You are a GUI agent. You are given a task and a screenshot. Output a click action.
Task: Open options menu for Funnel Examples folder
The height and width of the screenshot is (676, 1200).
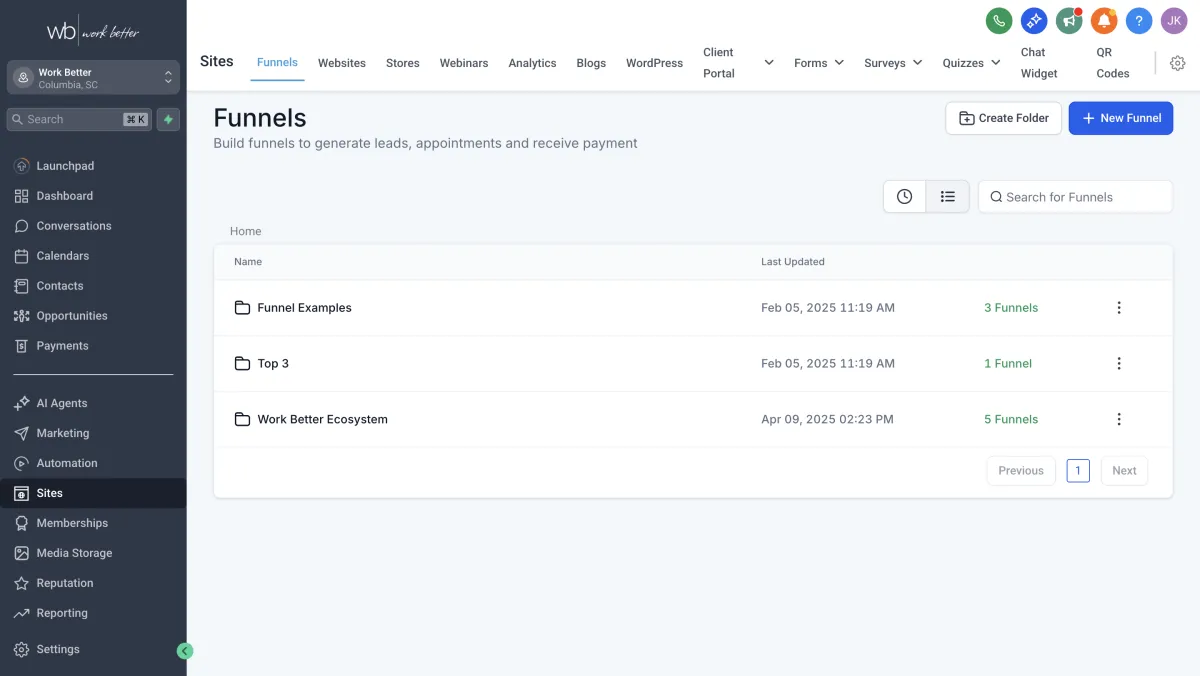(x=1119, y=308)
